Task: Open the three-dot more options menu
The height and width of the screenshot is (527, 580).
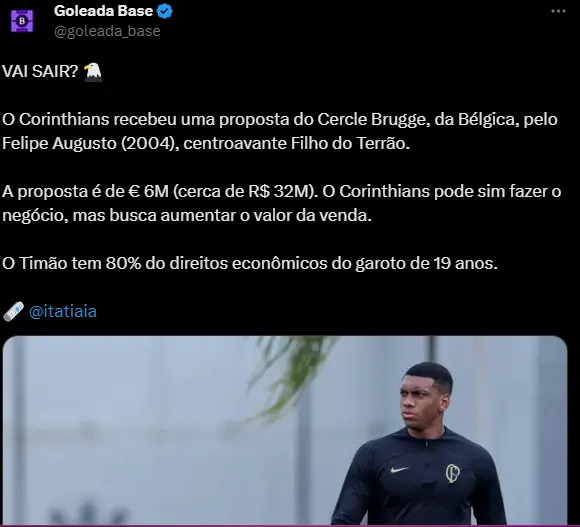Action: (x=558, y=11)
